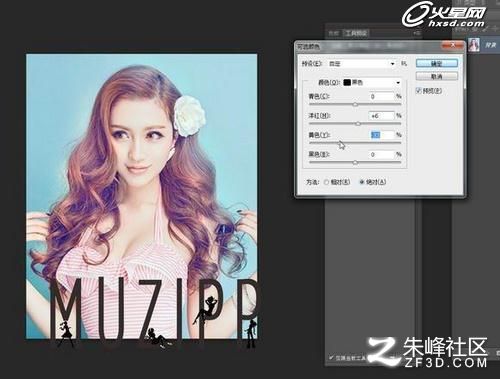500x379 pixels.
Task: Click the Cancel button
Action: pos(437,77)
